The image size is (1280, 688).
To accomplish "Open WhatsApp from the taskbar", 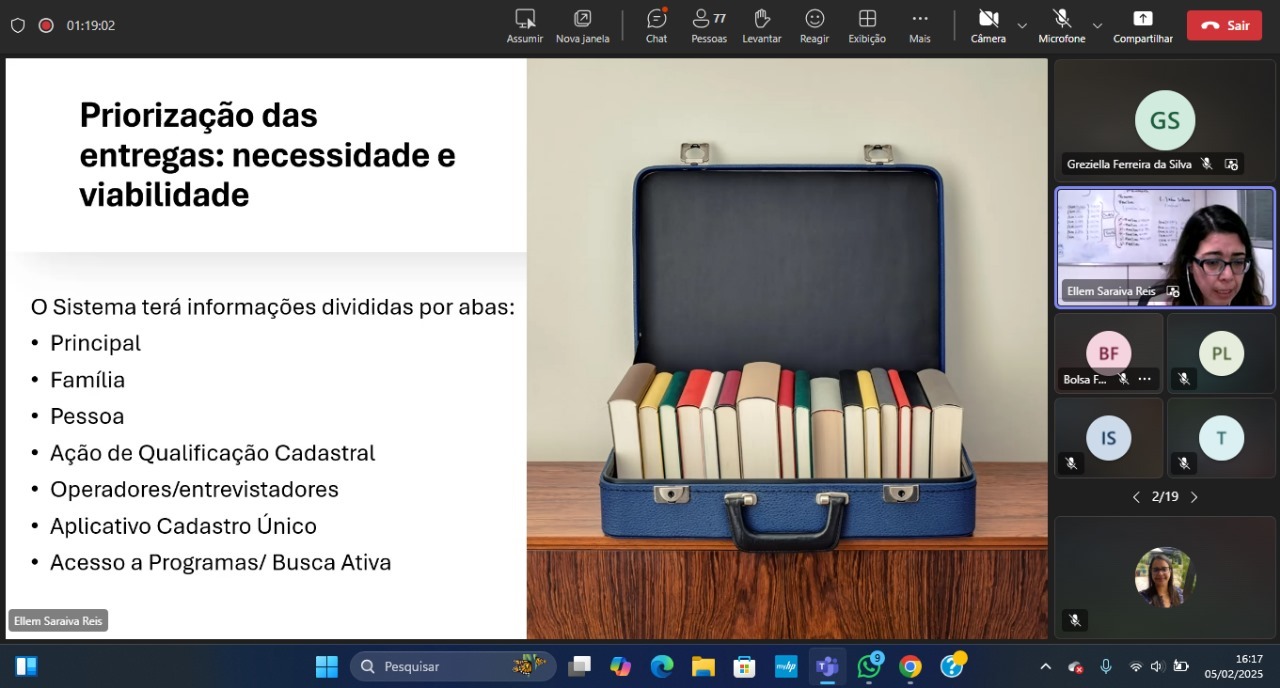I will coord(868,666).
